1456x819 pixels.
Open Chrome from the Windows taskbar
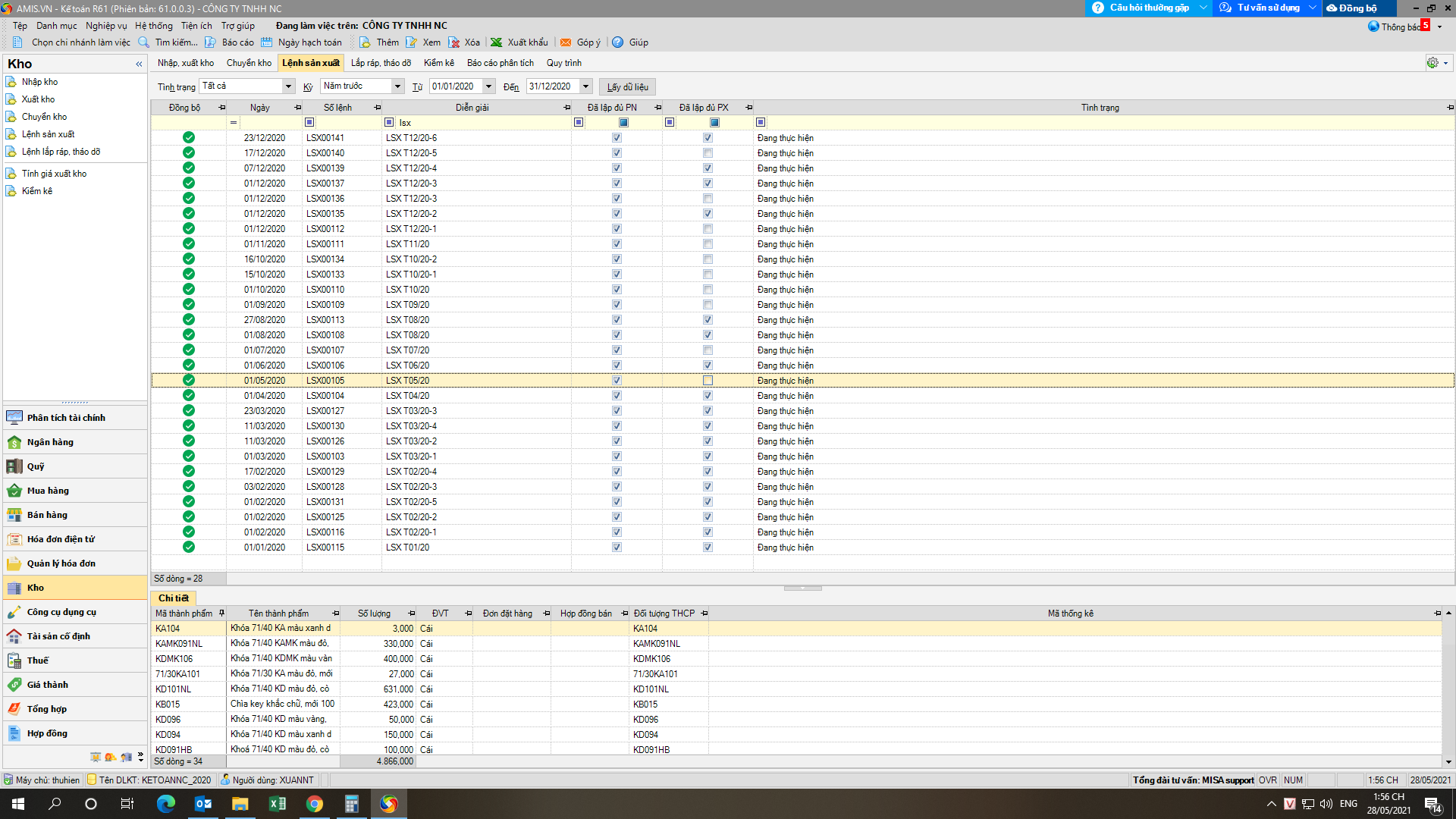314,804
